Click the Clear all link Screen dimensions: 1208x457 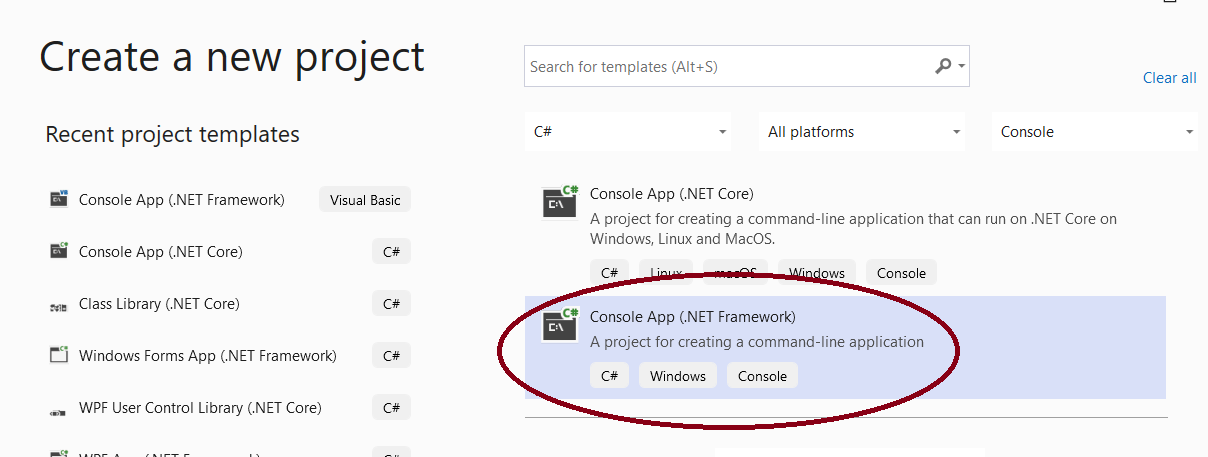click(1170, 78)
